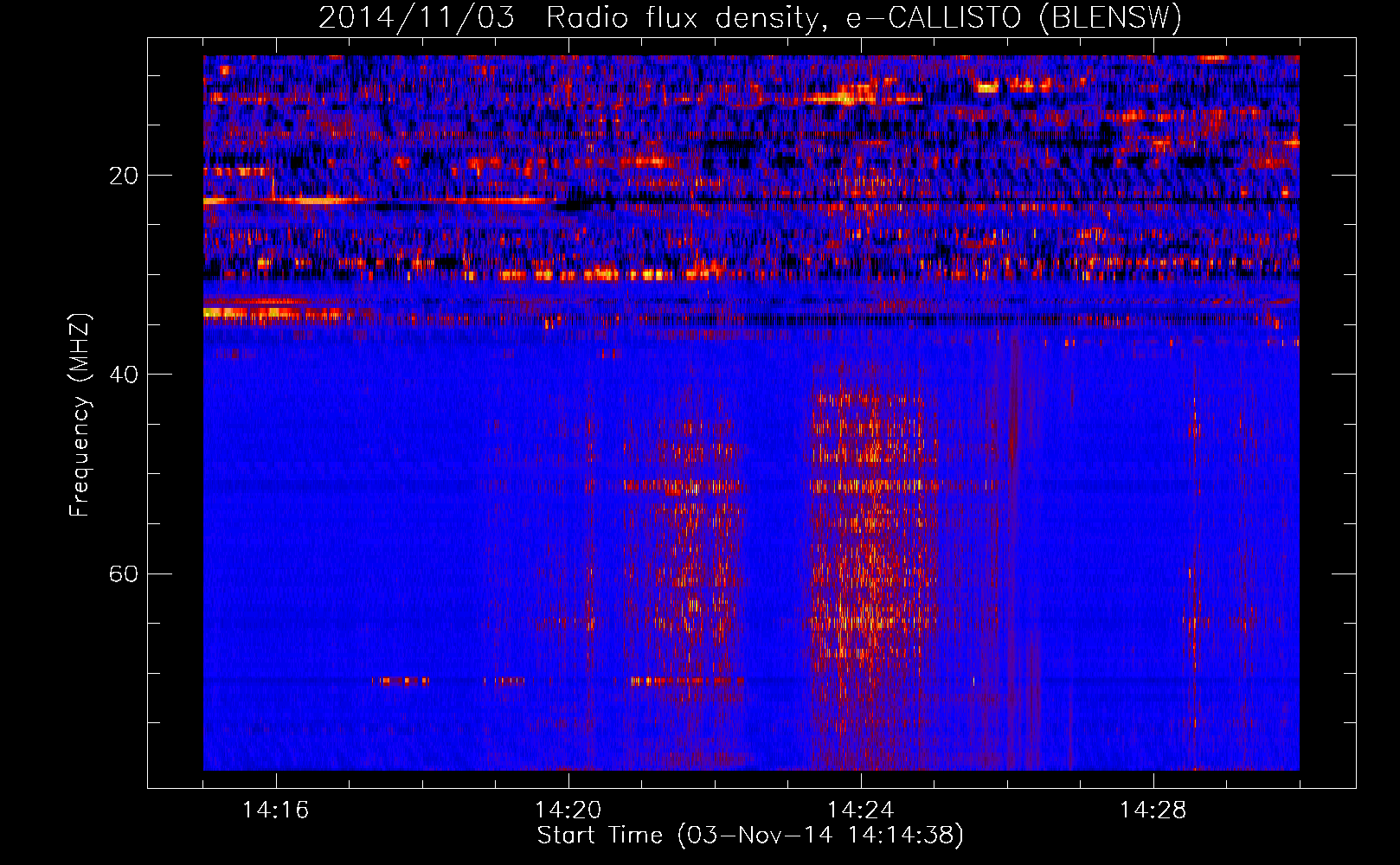Click the 'Frequency (MHZ)' axis label
Viewport: 1400px width, 865px height.
(80, 415)
